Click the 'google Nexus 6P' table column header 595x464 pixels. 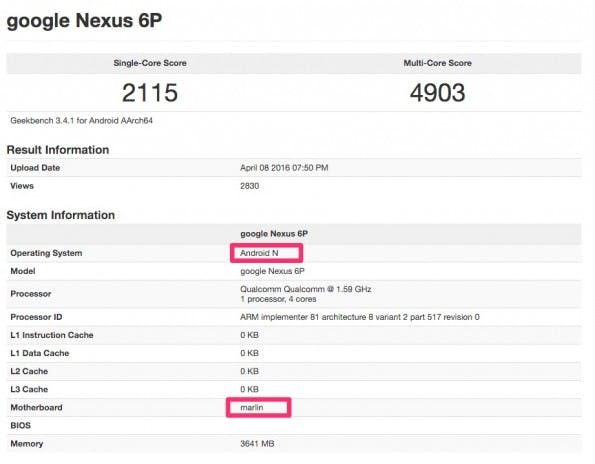click(x=274, y=234)
